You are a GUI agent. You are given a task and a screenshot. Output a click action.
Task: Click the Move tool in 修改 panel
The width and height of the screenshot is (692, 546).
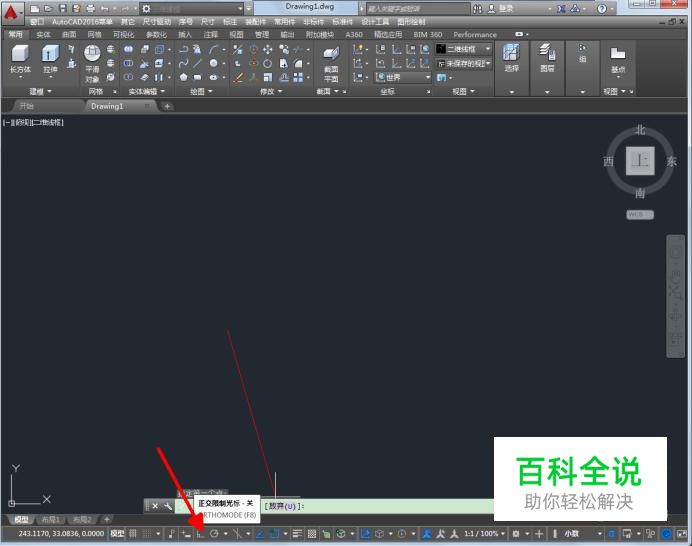267,49
